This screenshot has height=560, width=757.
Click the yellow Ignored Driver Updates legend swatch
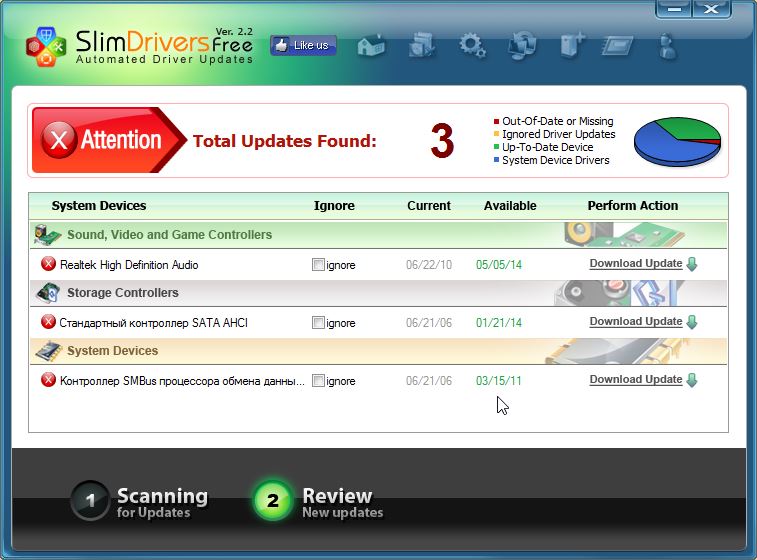[x=496, y=134]
